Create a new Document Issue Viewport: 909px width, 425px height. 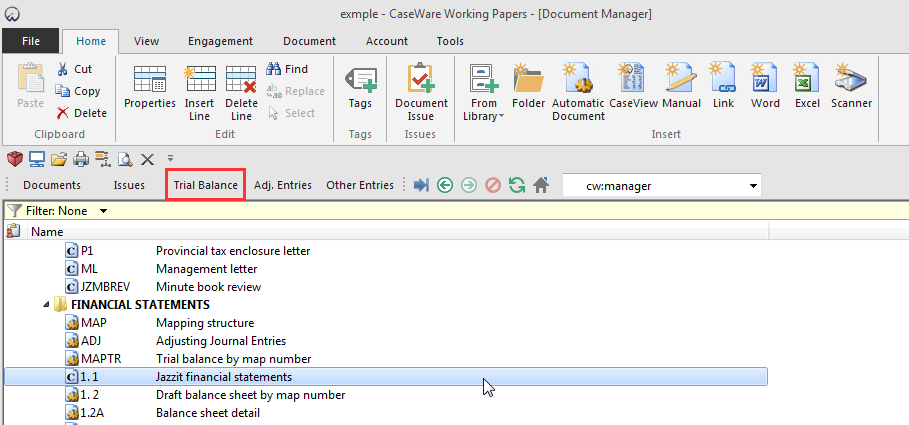pos(421,93)
